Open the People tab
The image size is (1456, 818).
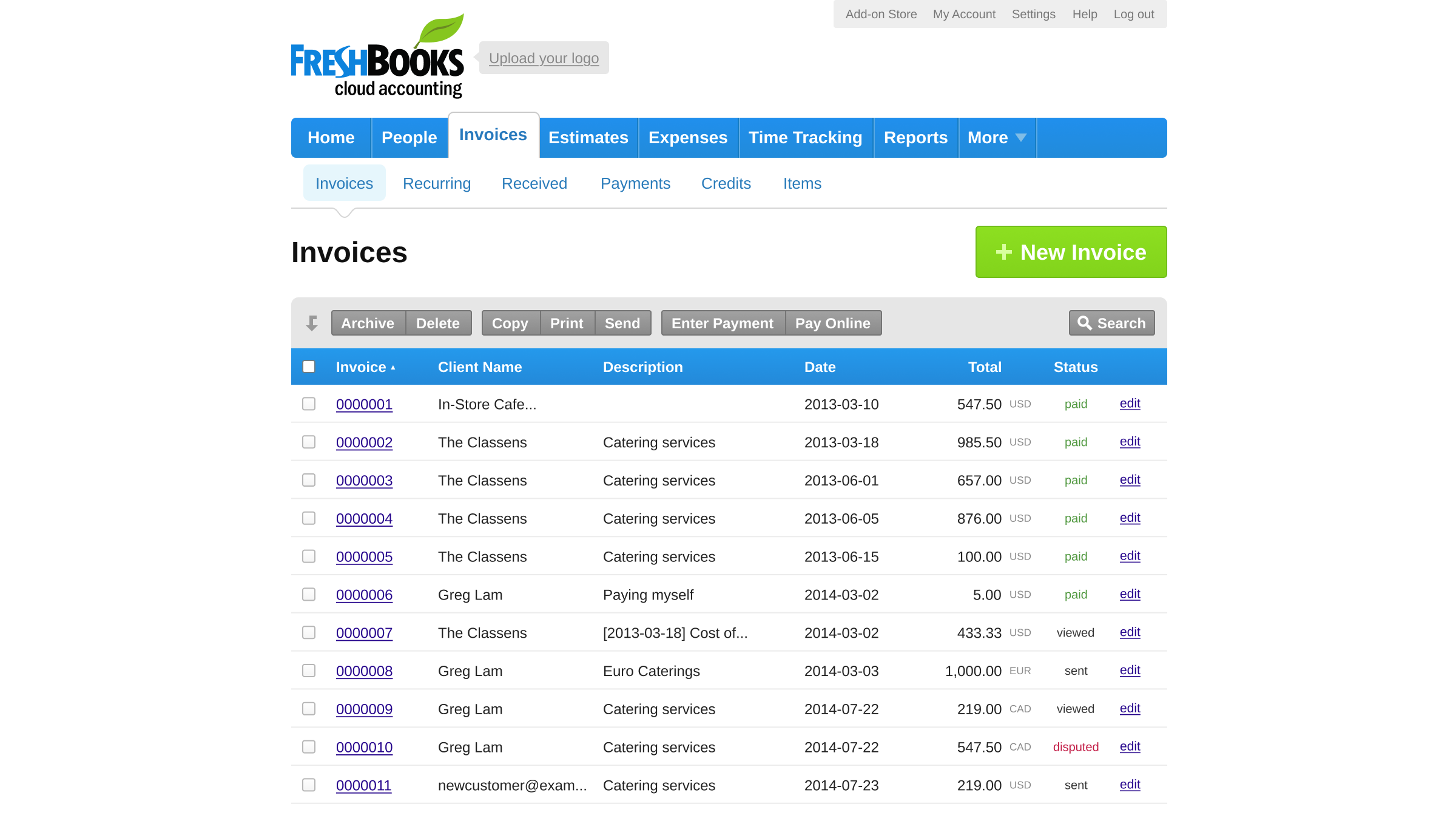point(409,138)
